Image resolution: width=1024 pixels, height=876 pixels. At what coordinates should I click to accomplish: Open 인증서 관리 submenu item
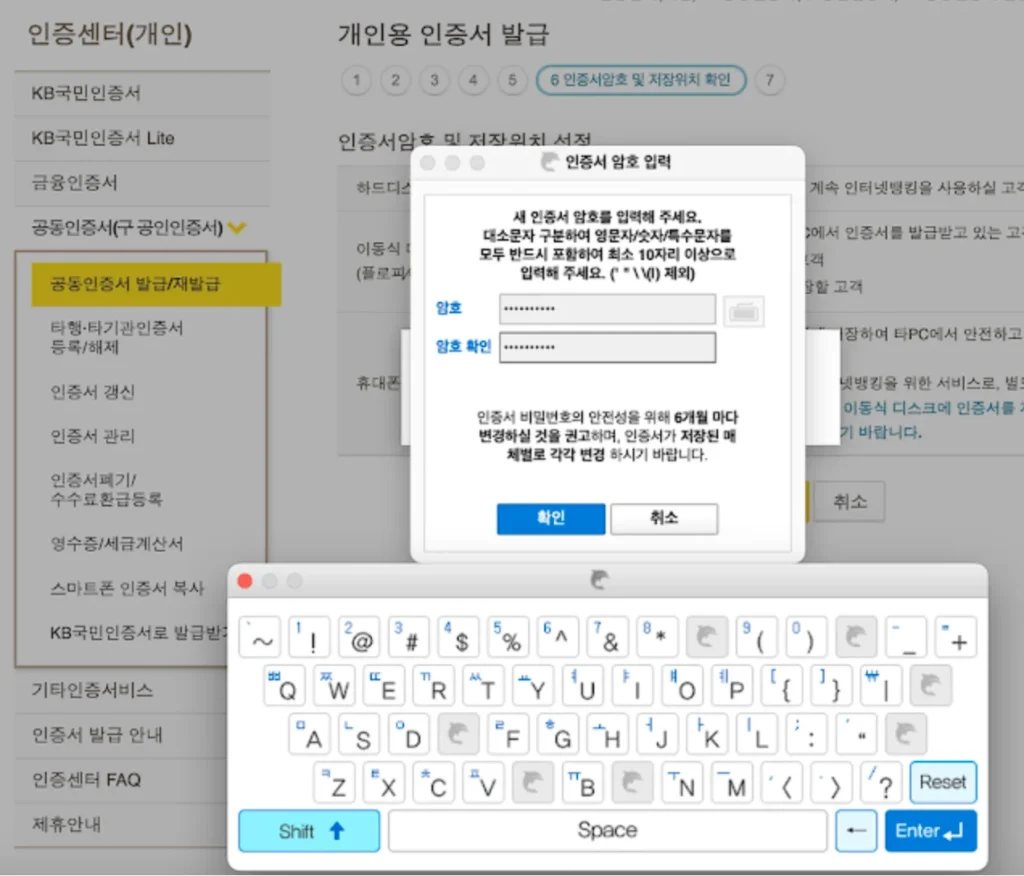tap(93, 436)
